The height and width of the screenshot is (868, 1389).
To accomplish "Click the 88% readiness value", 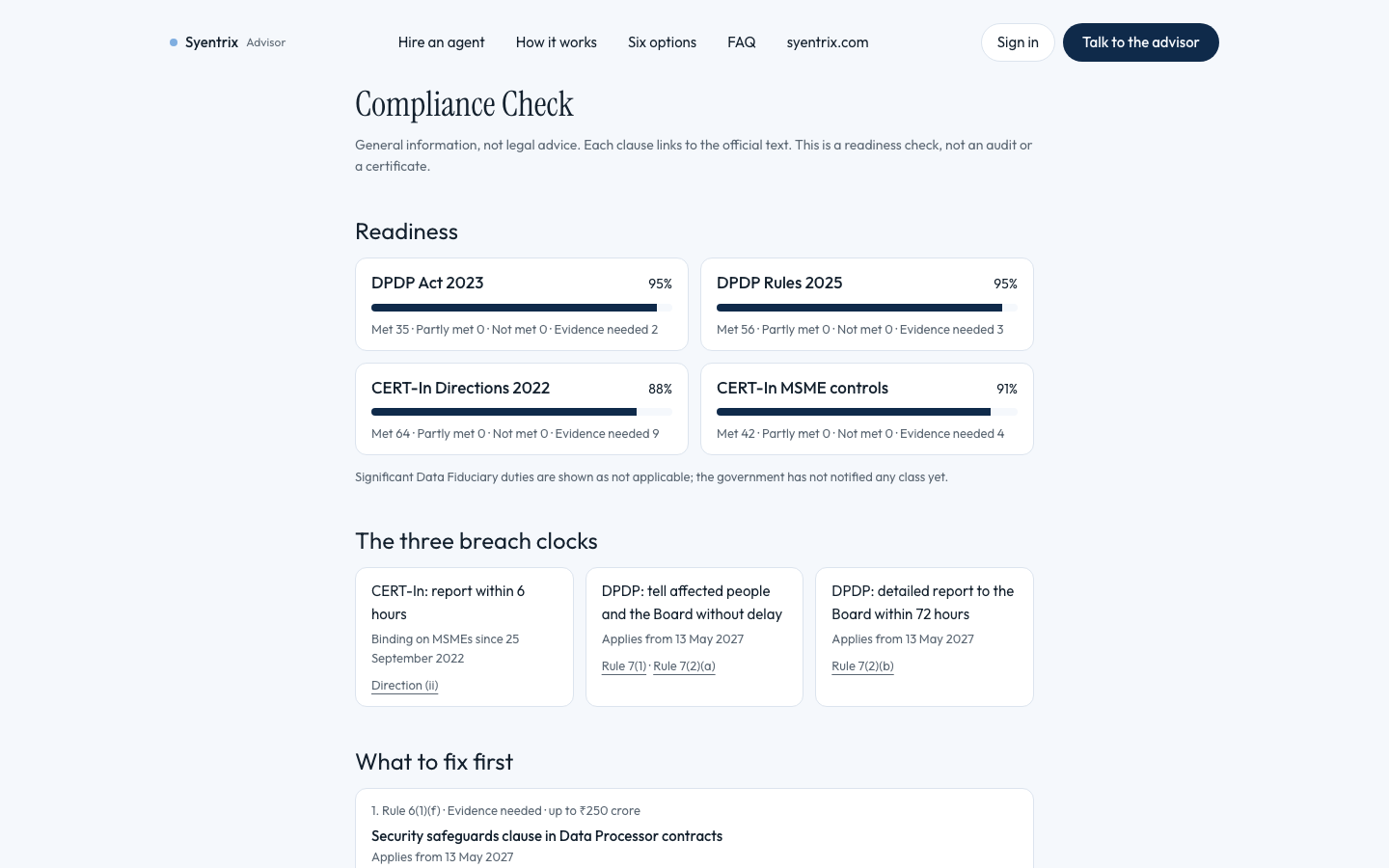I will tap(660, 389).
